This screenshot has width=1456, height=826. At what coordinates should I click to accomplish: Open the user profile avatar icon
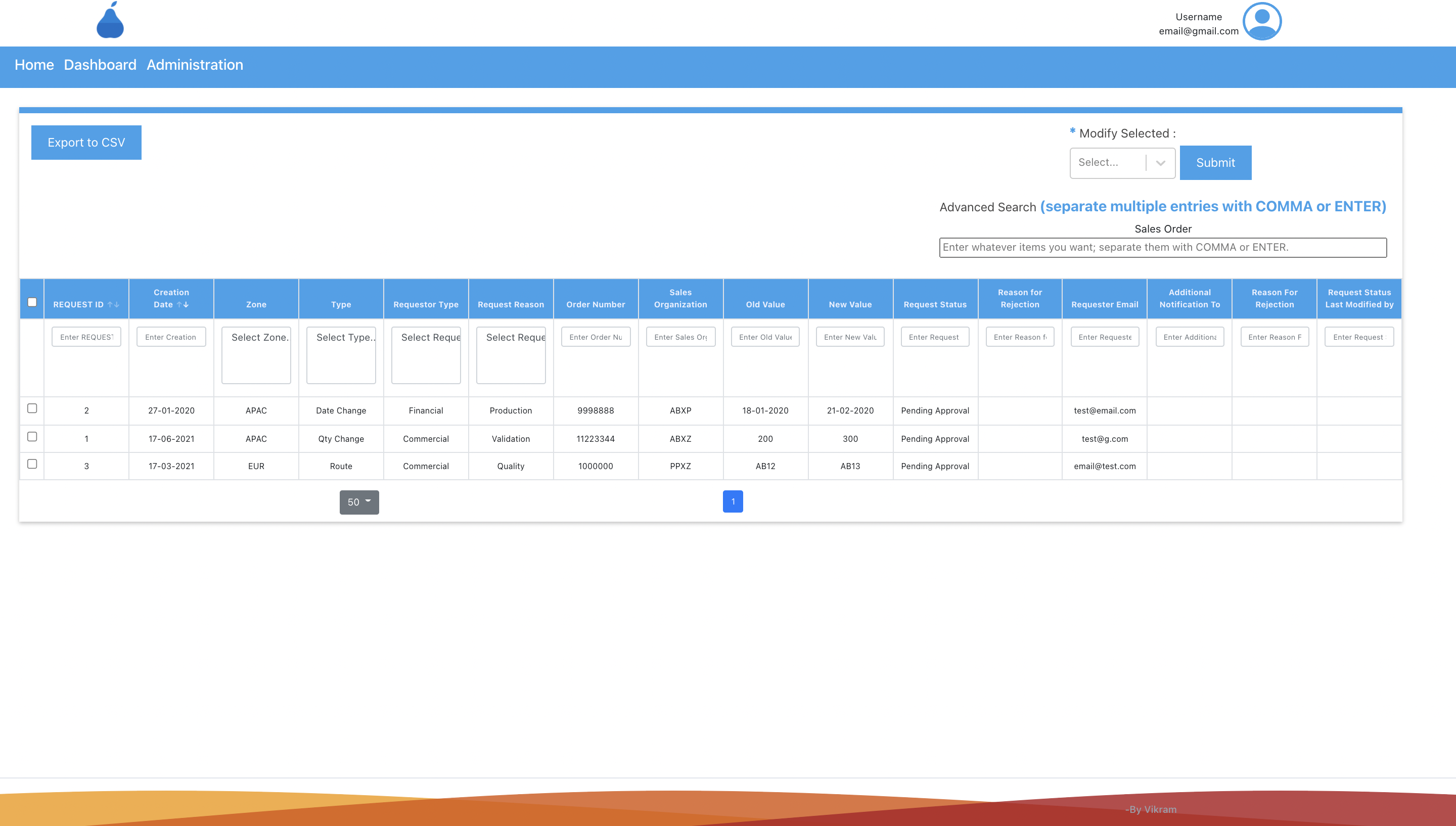pos(1261,21)
